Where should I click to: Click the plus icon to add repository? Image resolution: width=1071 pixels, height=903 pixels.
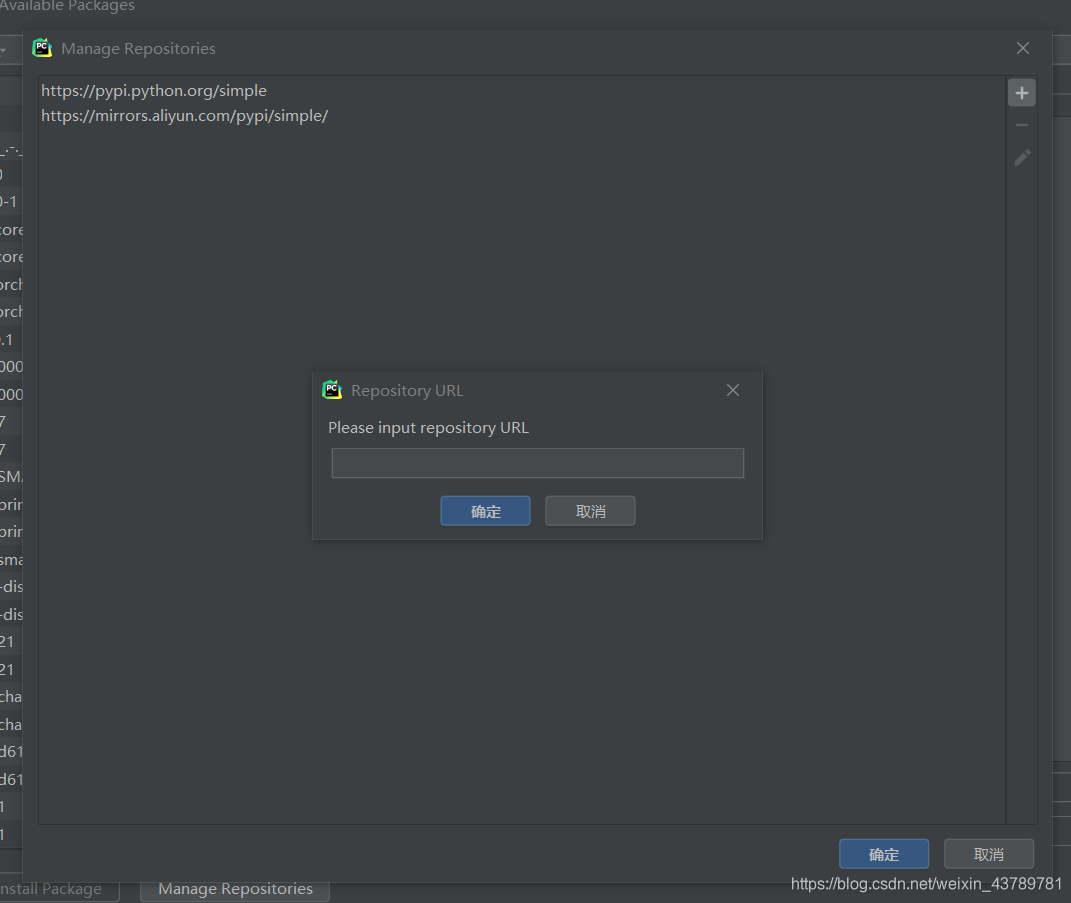[1021, 93]
